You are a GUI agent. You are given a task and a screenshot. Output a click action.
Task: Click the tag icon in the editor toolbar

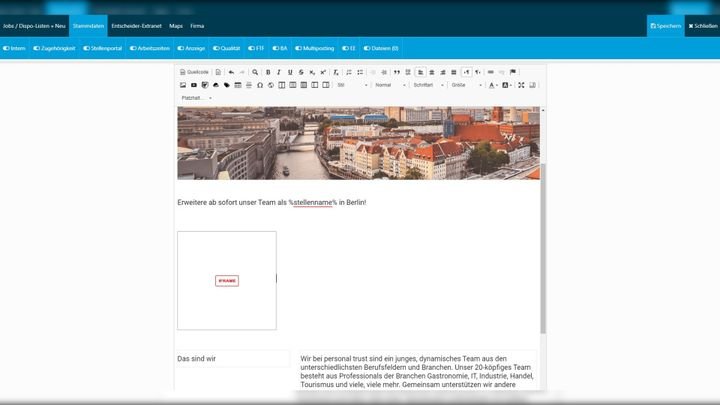(227, 85)
